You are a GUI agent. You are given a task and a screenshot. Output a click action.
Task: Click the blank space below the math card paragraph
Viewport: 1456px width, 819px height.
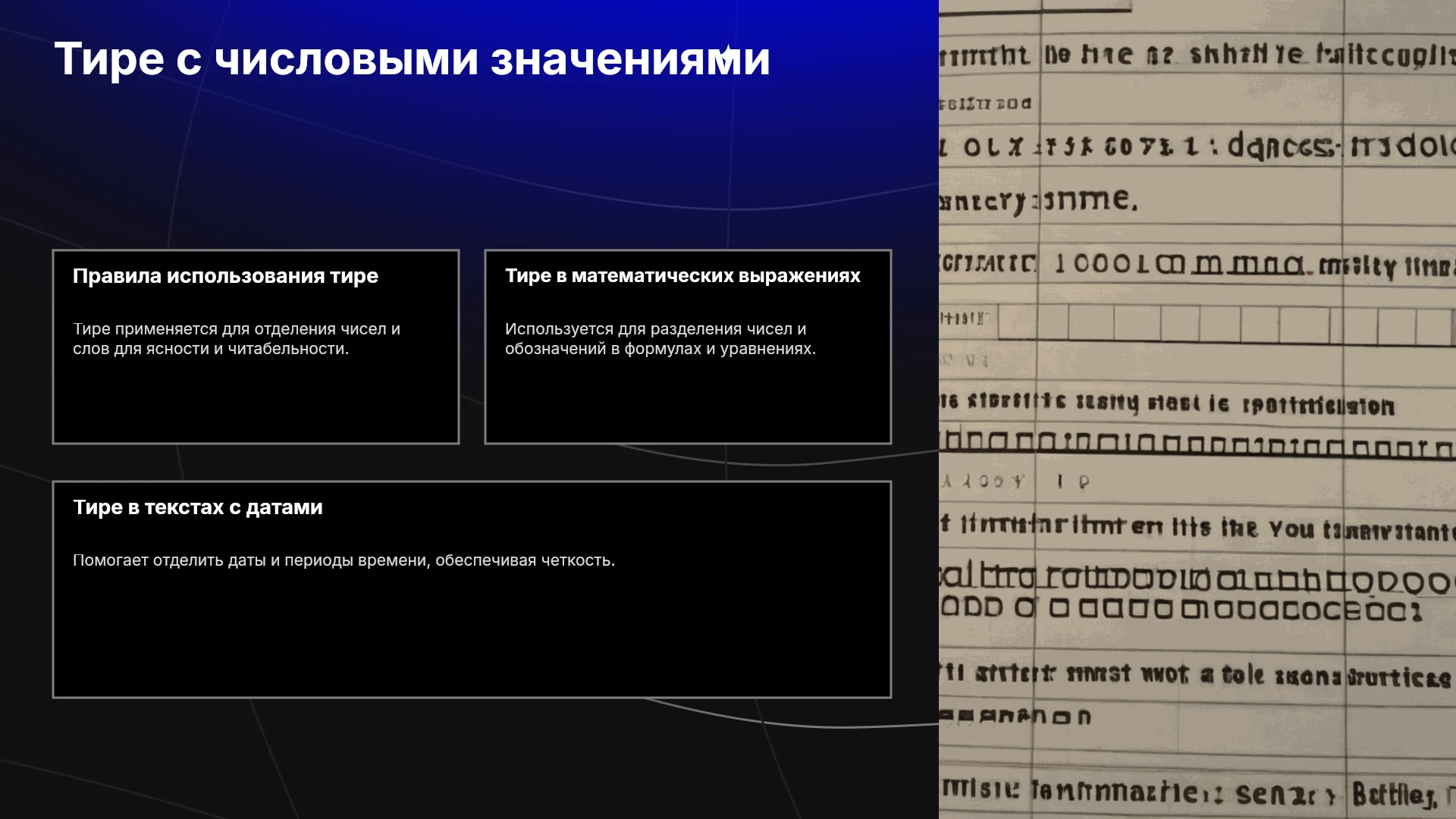point(688,400)
